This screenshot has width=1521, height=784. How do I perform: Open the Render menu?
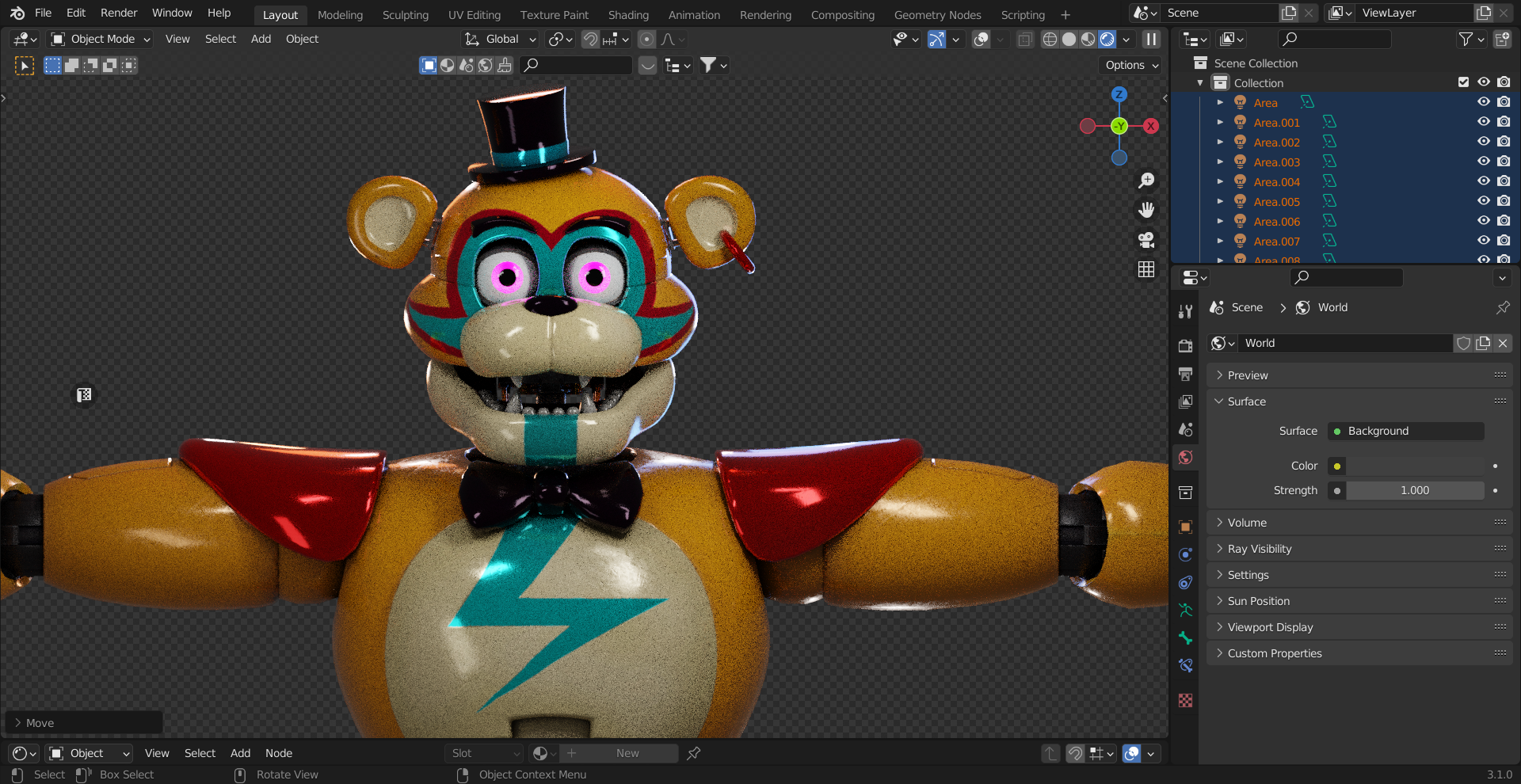pyautogui.click(x=119, y=13)
